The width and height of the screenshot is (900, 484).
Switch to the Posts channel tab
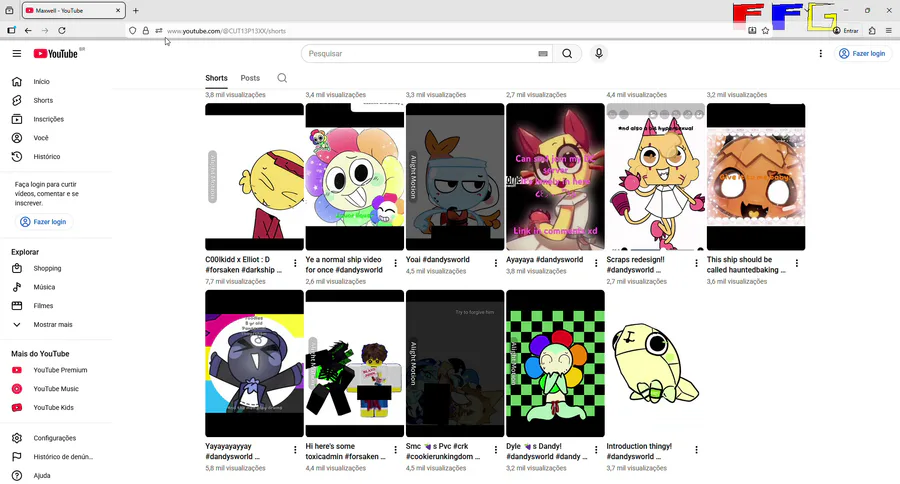coord(250,78)
